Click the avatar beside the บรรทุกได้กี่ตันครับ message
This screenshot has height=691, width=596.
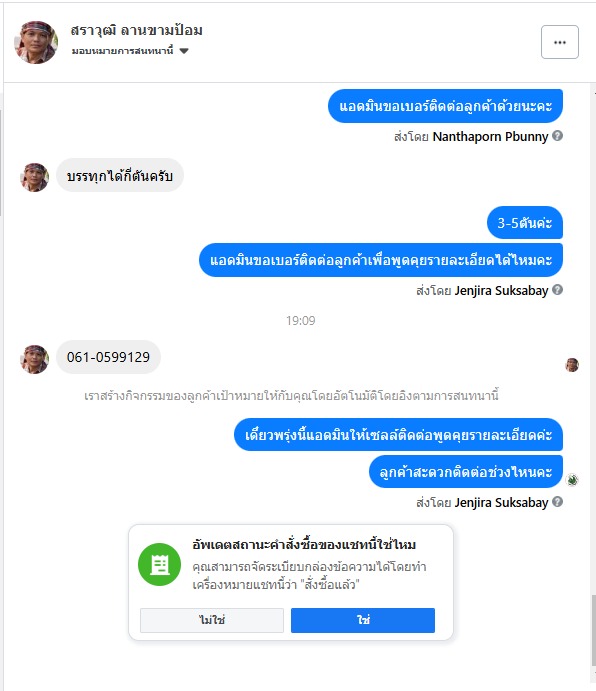pos(35,177)
